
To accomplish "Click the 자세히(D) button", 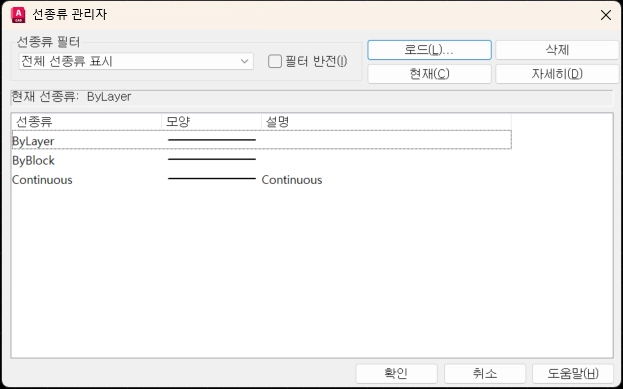I will point(557,74).
